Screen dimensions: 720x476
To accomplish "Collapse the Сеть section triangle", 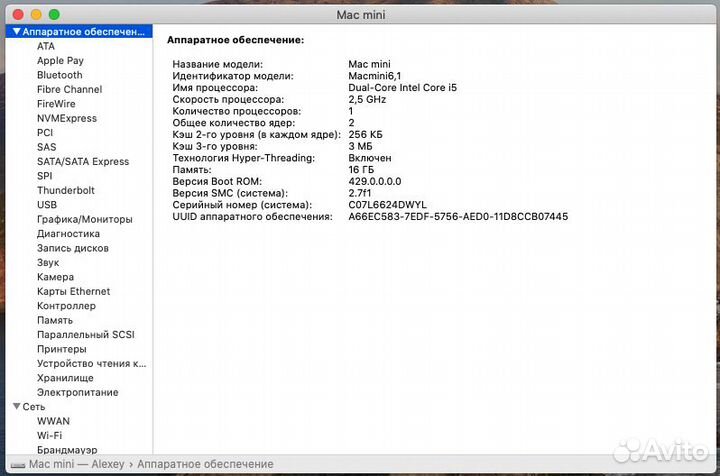I will [17, 406].
